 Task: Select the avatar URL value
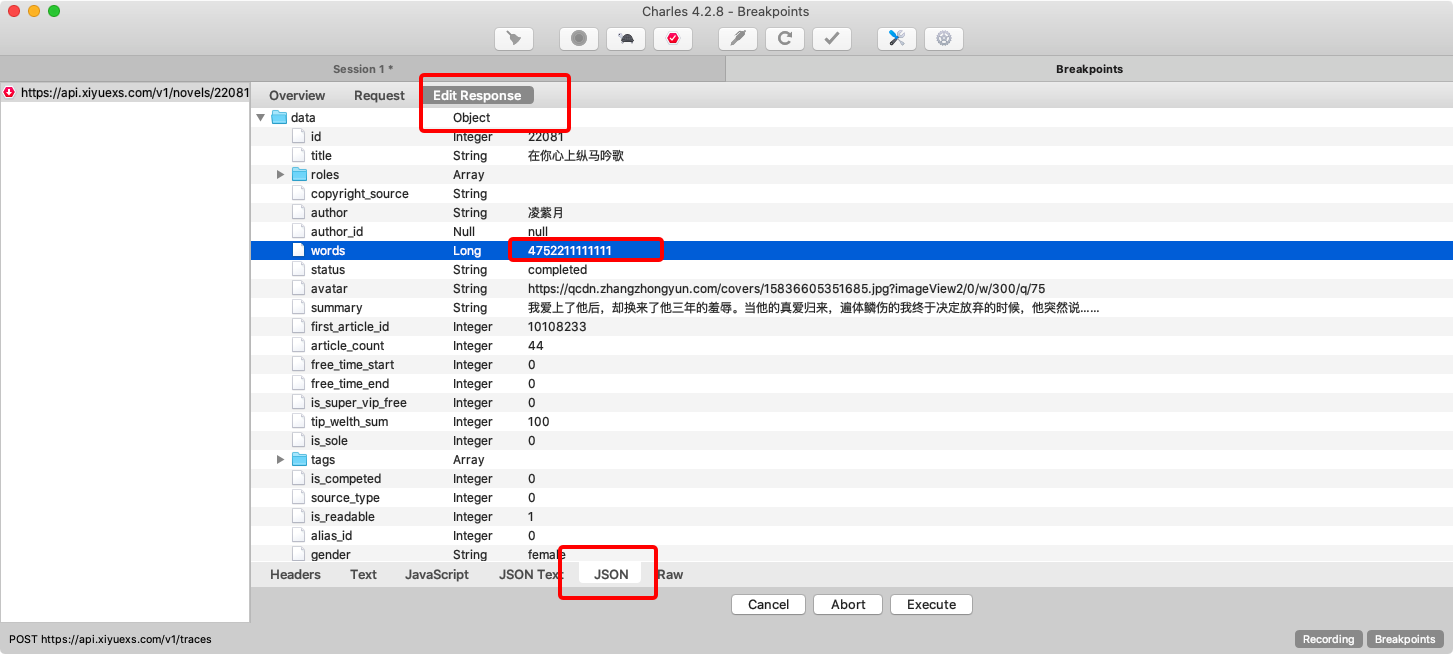point(786,289)
